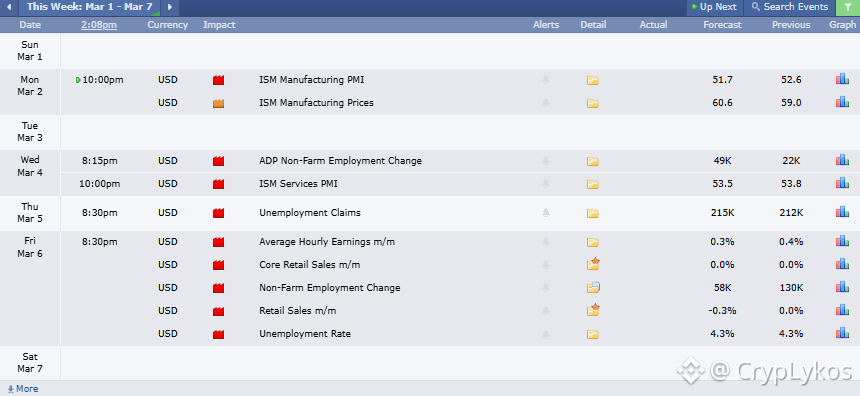Click the 10:00pm time on Monday
The width and height of the screenshot is (860, 396).
click(x=103, y=80)
